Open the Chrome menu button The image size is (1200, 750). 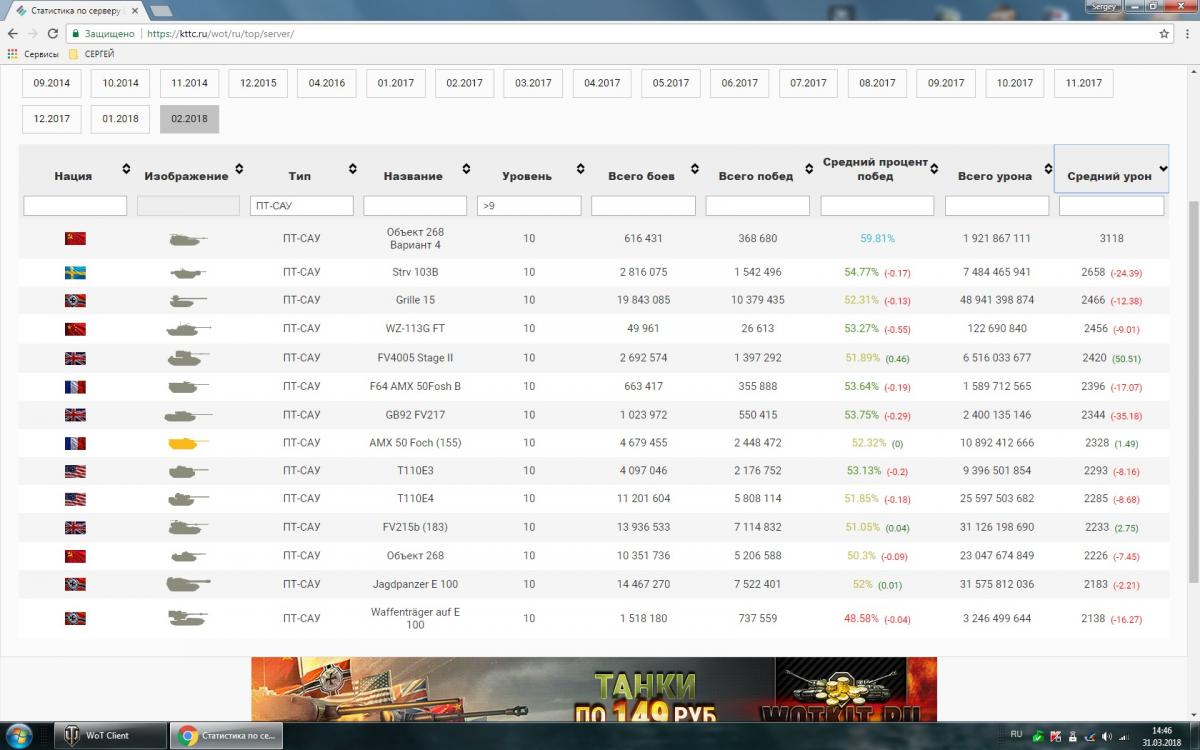(1186, 33)
